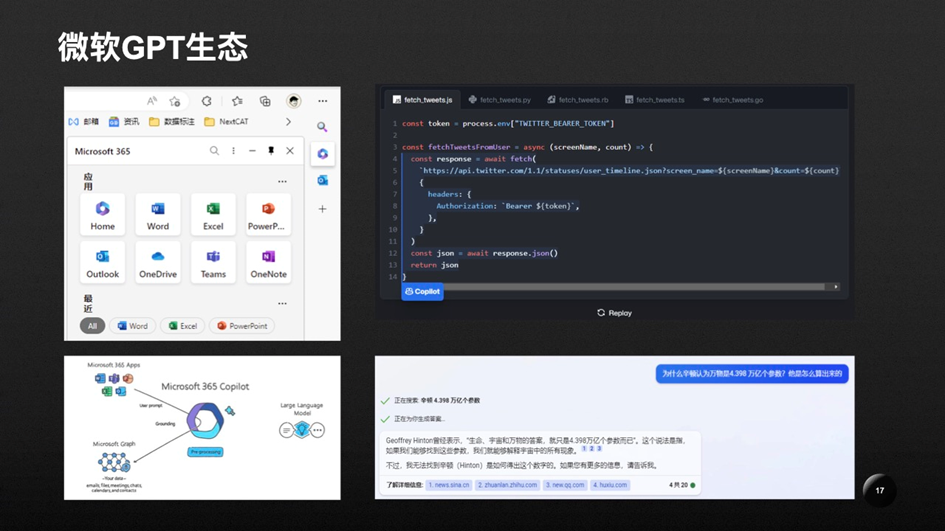Open the OneDrive app tile
Viewport: 945px width, 531px height.
(158, 262)
